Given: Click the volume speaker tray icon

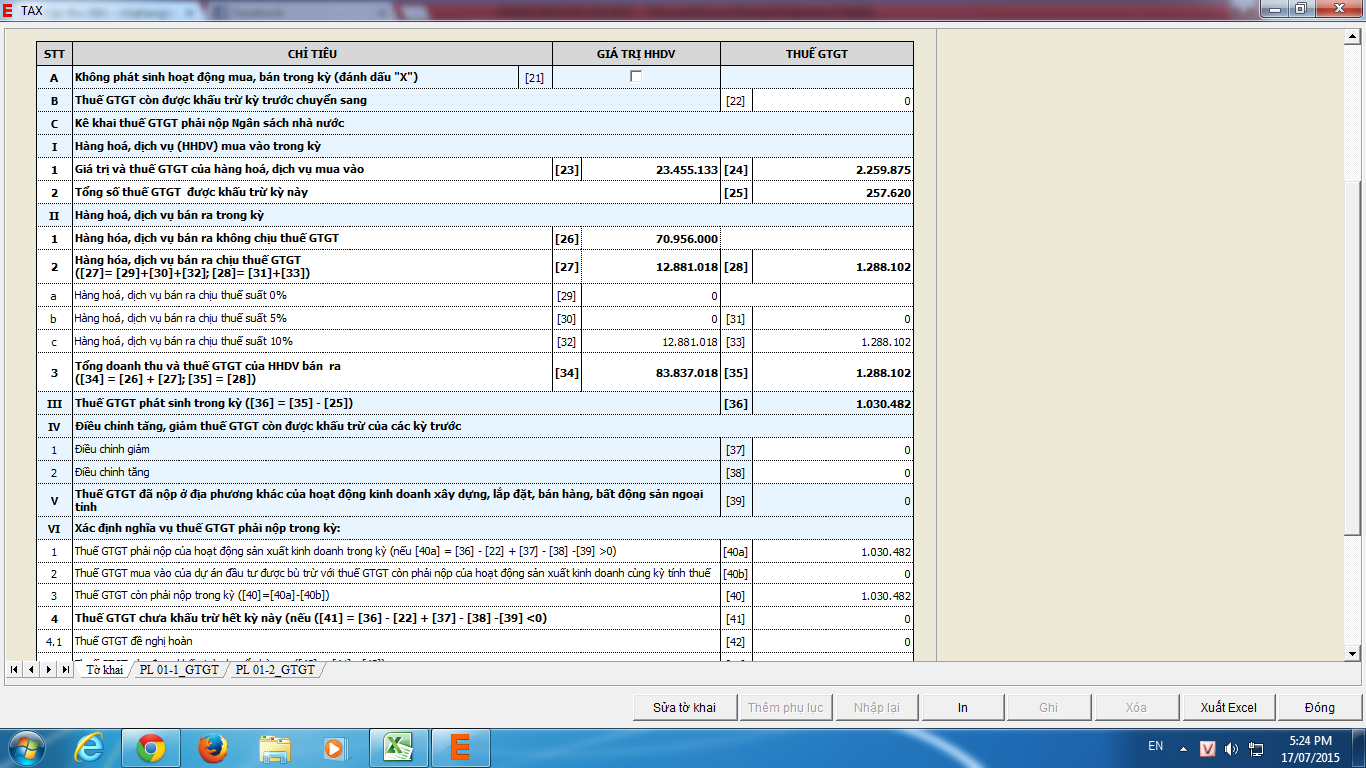Looking at the screenshot, I should coord(1231,748).
